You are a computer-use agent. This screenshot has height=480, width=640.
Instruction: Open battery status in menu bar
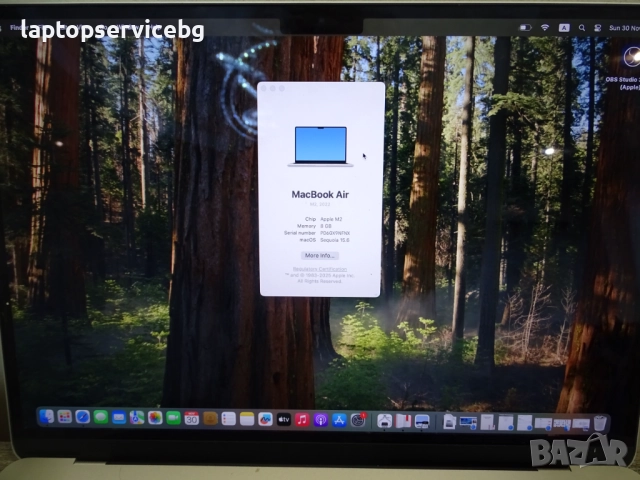point(525,28)
